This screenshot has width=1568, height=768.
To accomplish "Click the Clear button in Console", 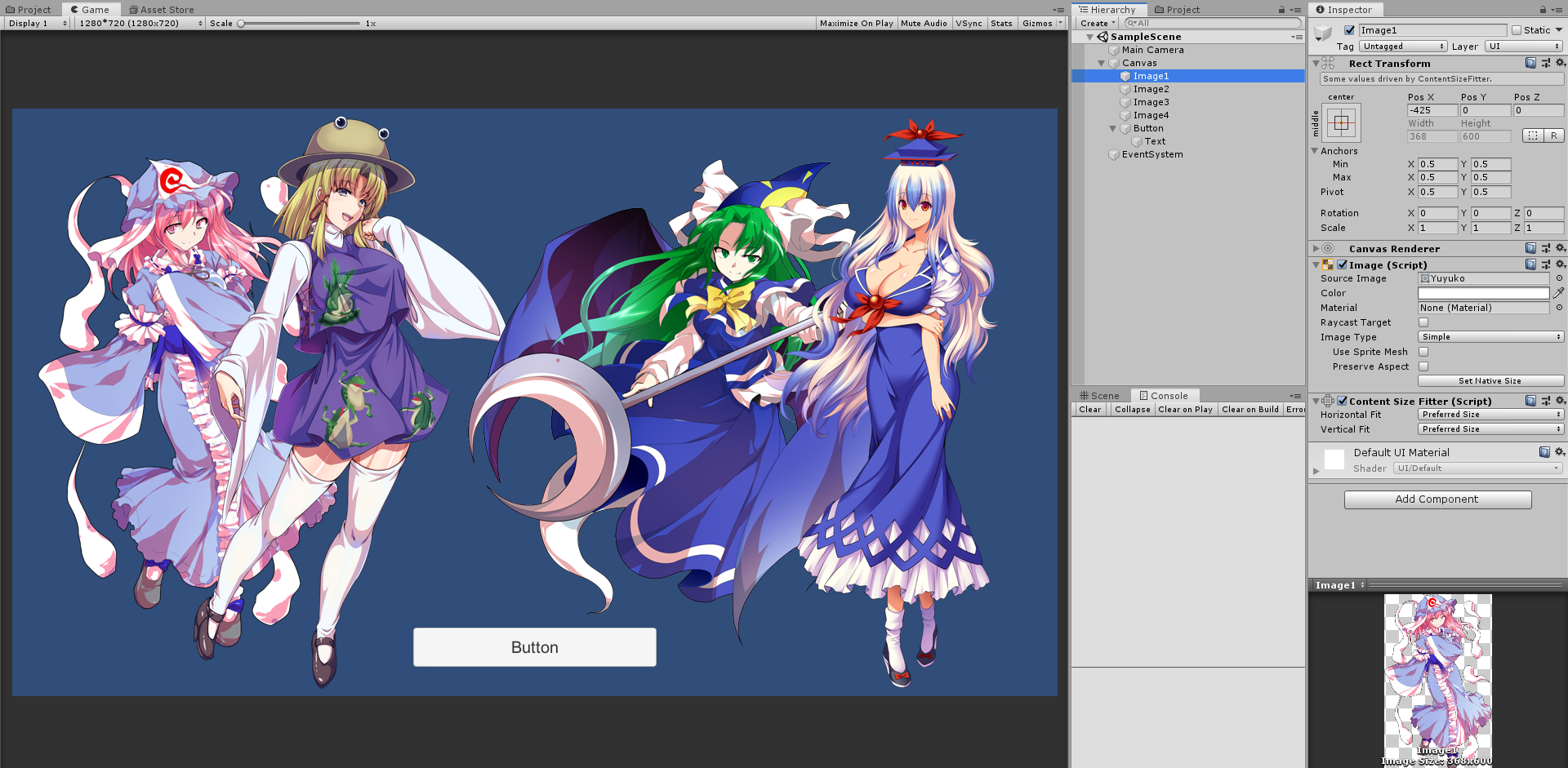I will 1089,410.
